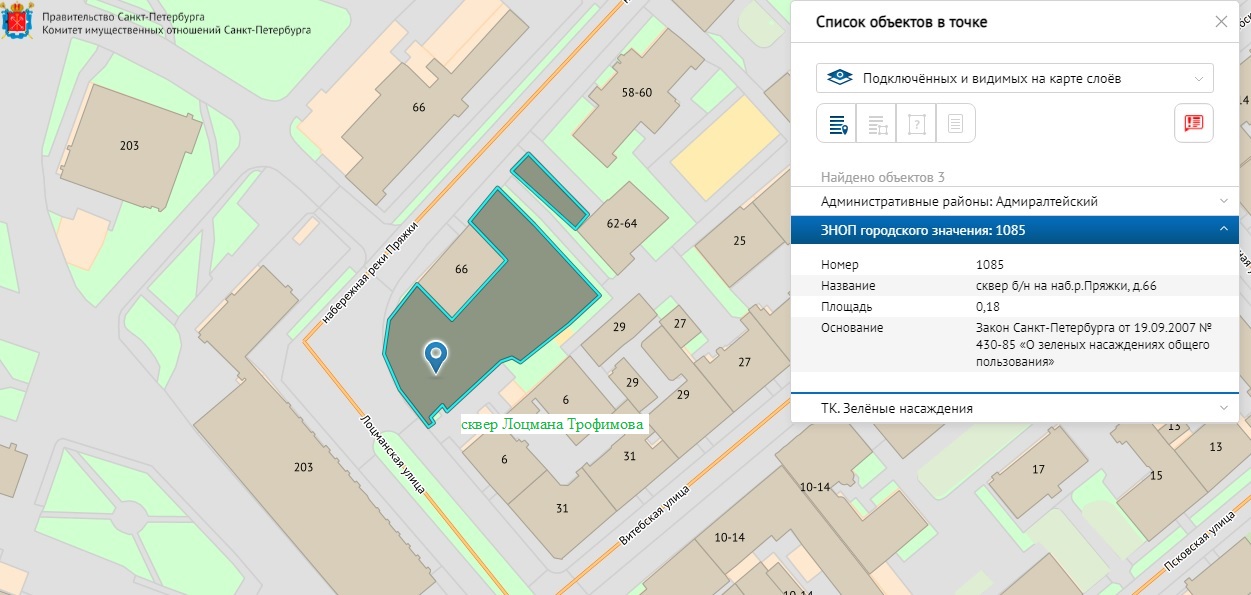The image size is (1251, 595).
Task: Click the greyed document page icon
Action: coord(955,124)
